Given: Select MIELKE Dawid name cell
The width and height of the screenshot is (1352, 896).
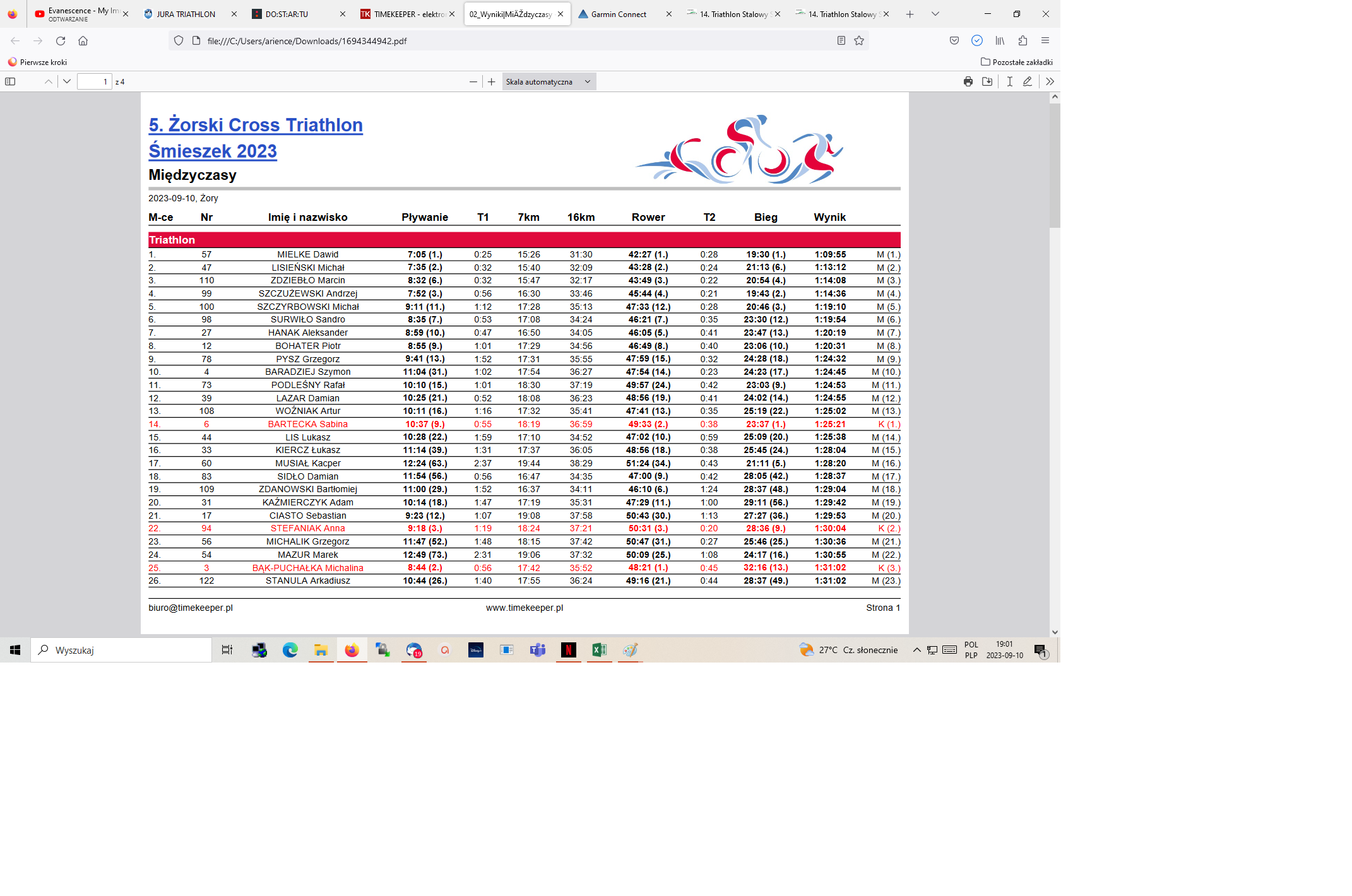Looking at the screenshot, I should click(x=308, y=254).
